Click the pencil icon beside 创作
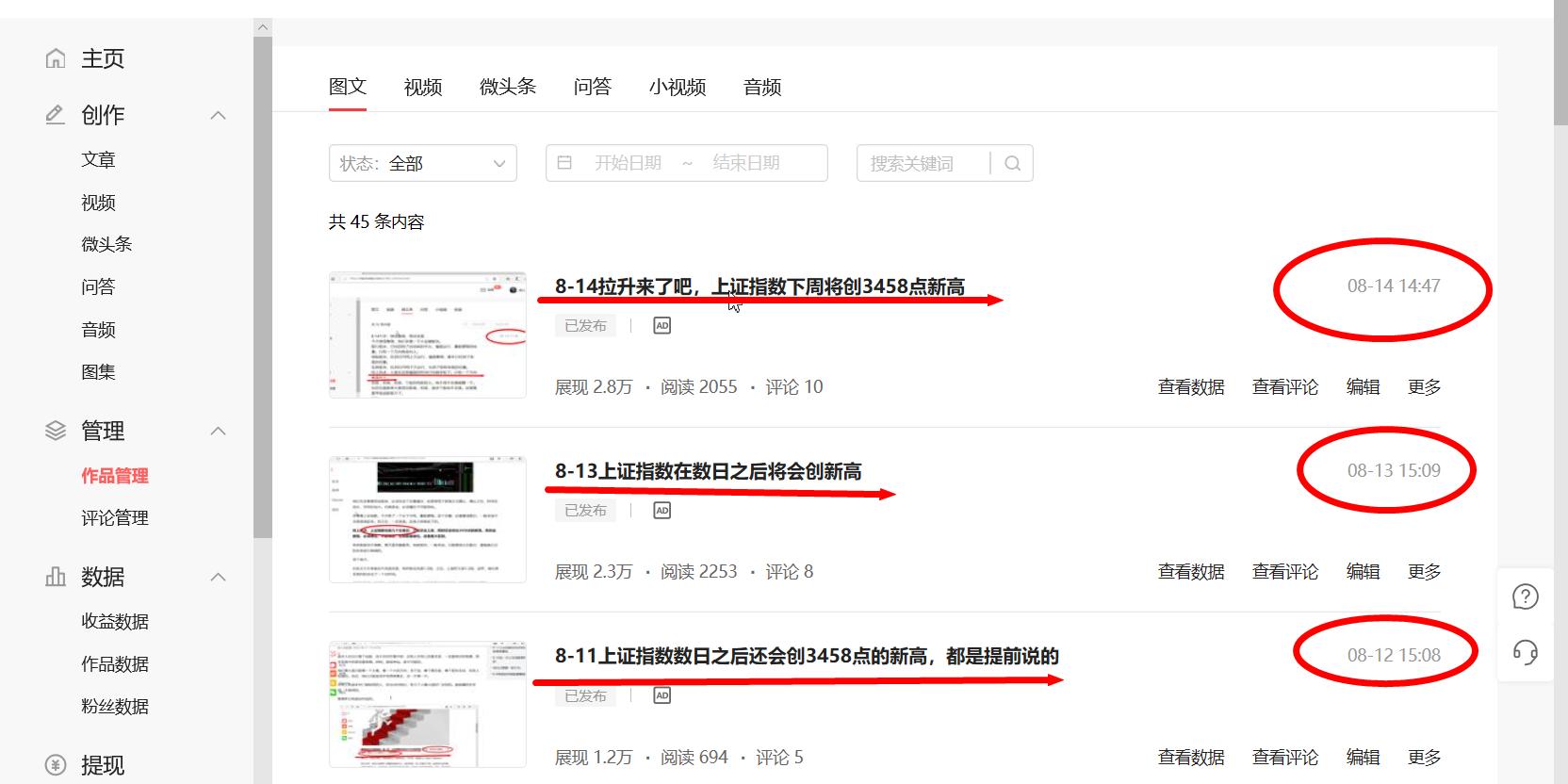 pos(56,115)
